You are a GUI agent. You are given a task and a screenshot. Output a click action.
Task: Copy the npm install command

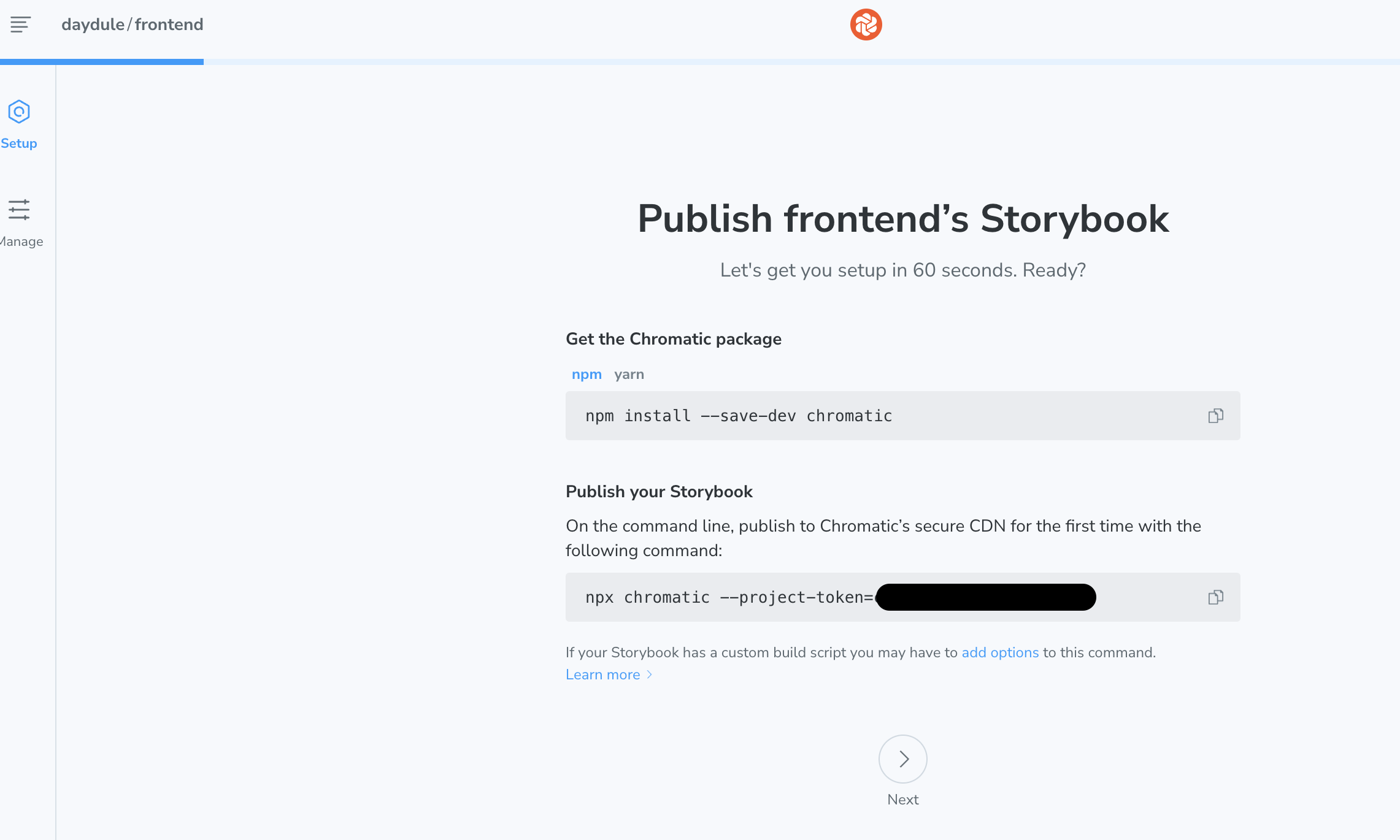click(x=1216, y=416)
